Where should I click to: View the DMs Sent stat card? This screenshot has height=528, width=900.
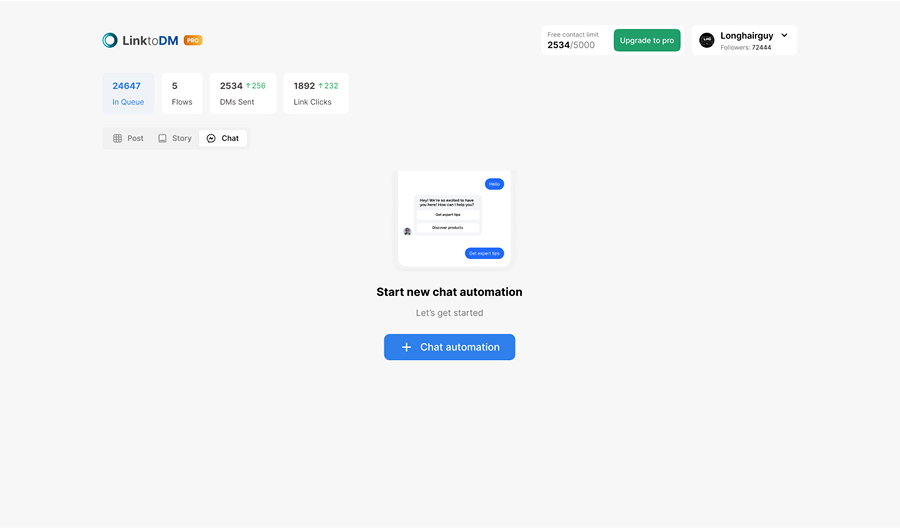click(x=242, y=93)
